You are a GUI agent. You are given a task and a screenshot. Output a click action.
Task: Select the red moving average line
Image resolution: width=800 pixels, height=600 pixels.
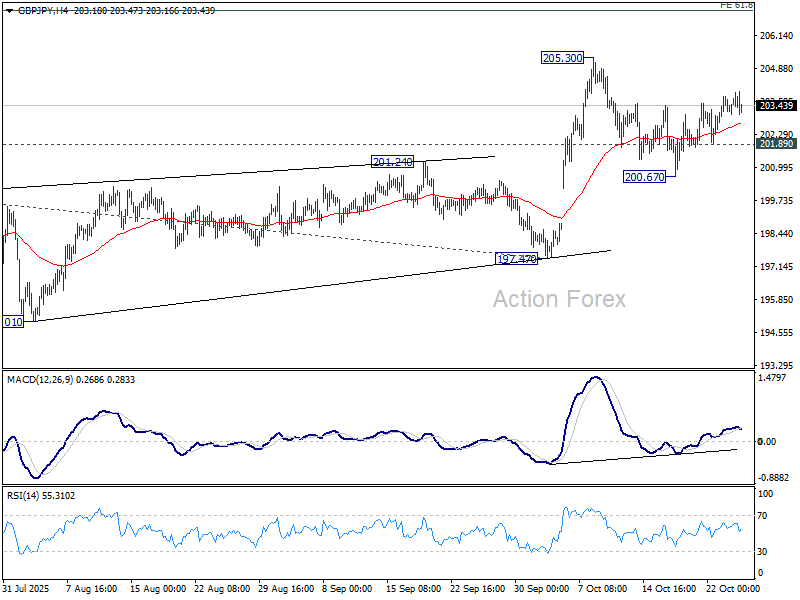pyautogui.click(x=300, y=214)
